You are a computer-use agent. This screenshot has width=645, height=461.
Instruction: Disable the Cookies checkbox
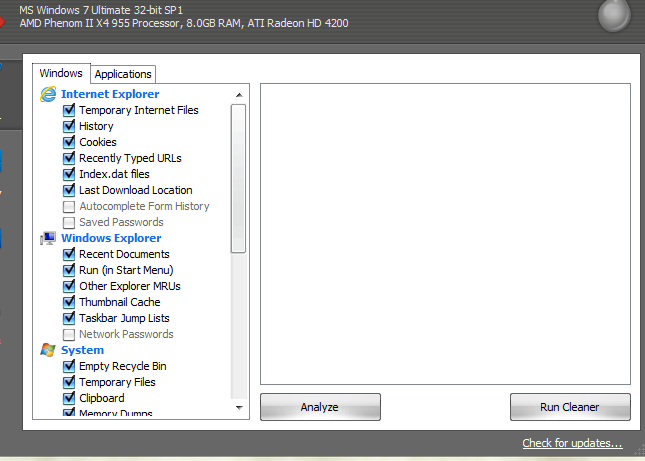pyautogui.click(x=69, y=142)
